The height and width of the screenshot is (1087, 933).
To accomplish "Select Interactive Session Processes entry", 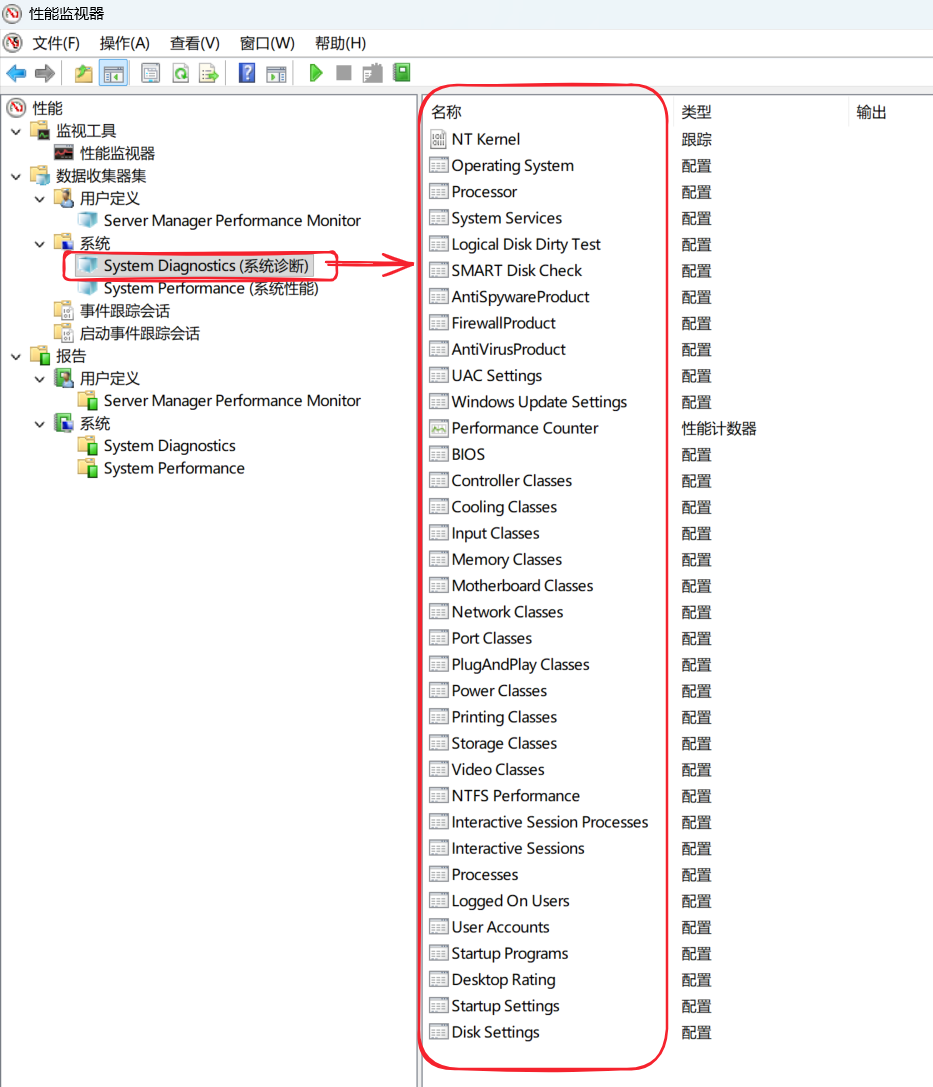I will pos(550,822).
